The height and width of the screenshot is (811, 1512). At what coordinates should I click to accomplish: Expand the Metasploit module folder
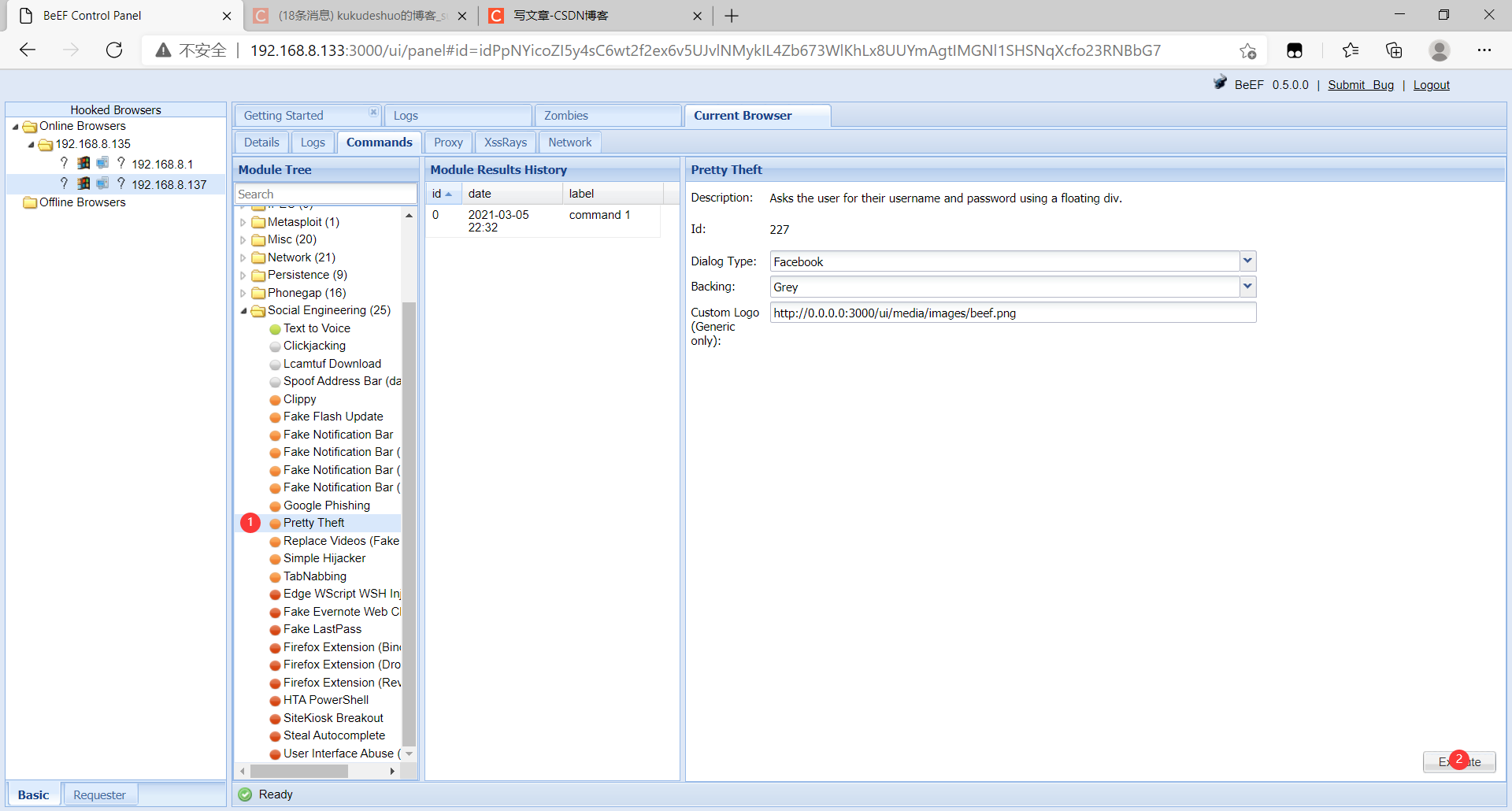(243, 223)
